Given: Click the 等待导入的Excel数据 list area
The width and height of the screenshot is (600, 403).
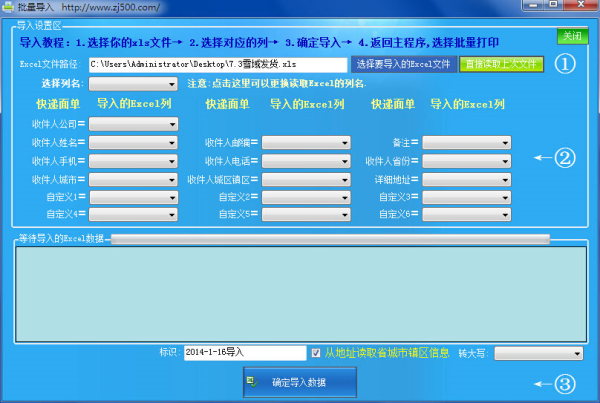Looking at the screenshot, I should pos(301,294).
